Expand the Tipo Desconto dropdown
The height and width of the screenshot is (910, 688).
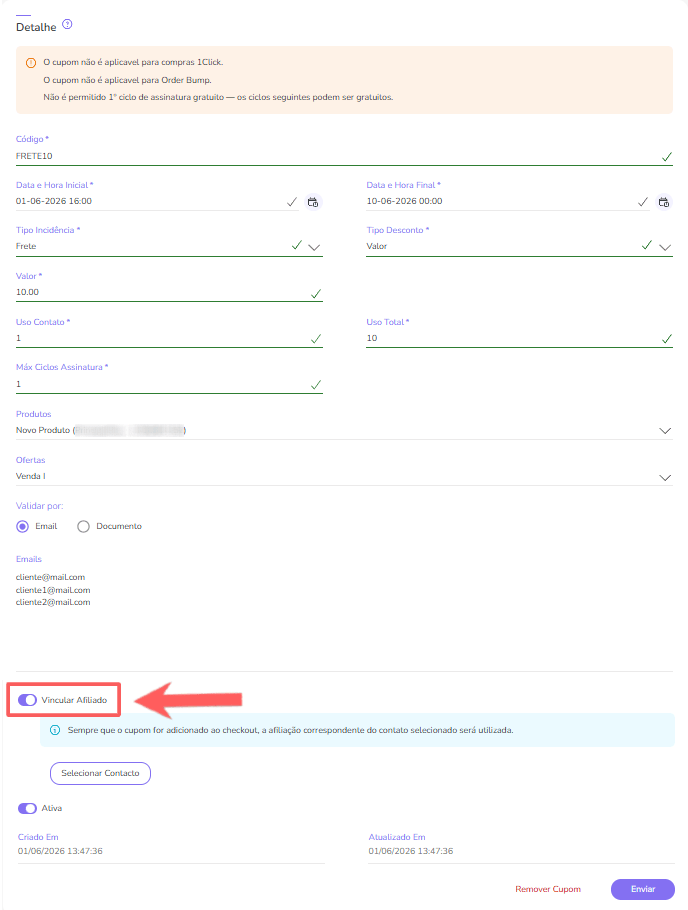665,247
